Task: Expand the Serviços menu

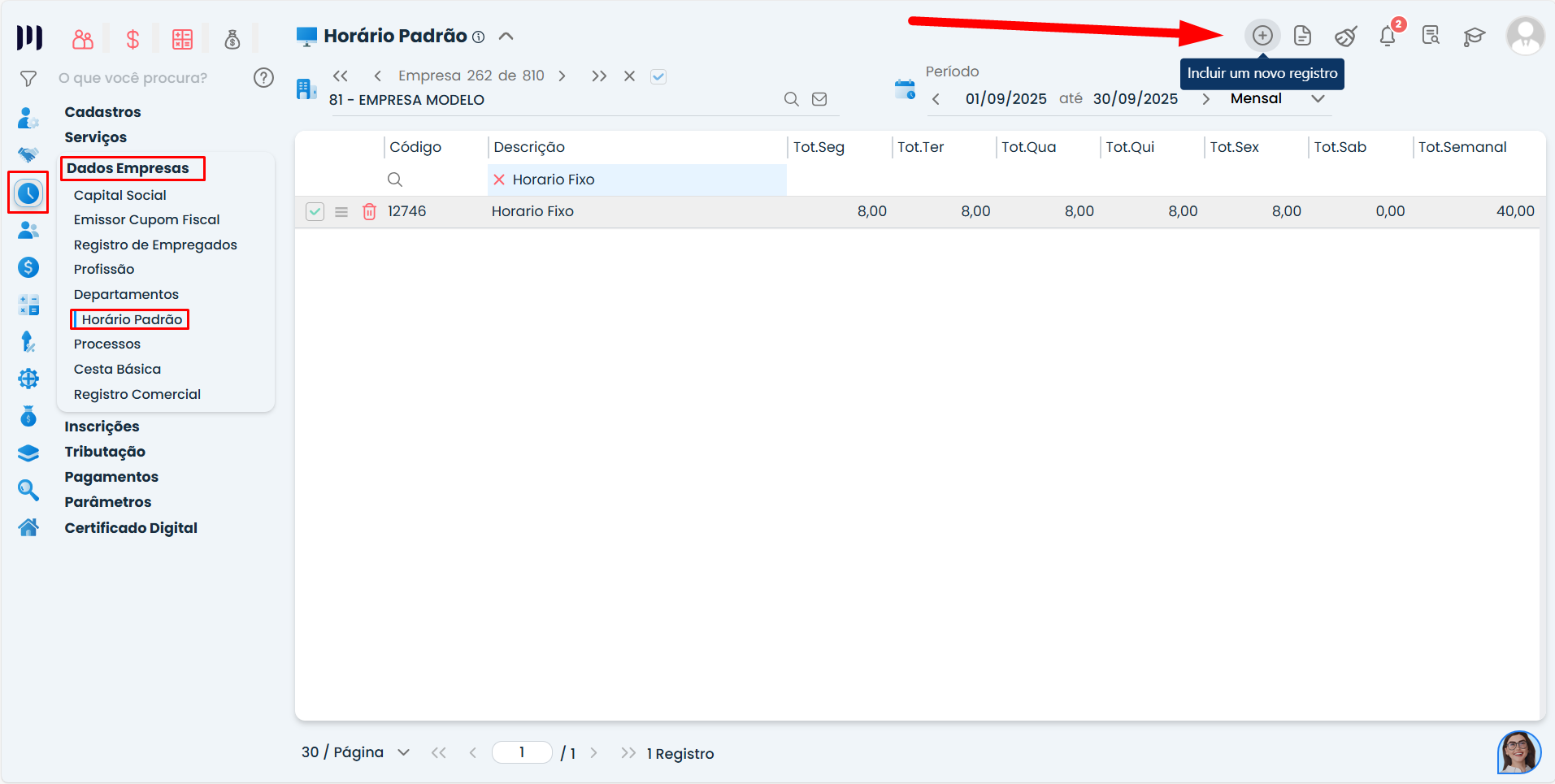Action: (x=96, y=137)
